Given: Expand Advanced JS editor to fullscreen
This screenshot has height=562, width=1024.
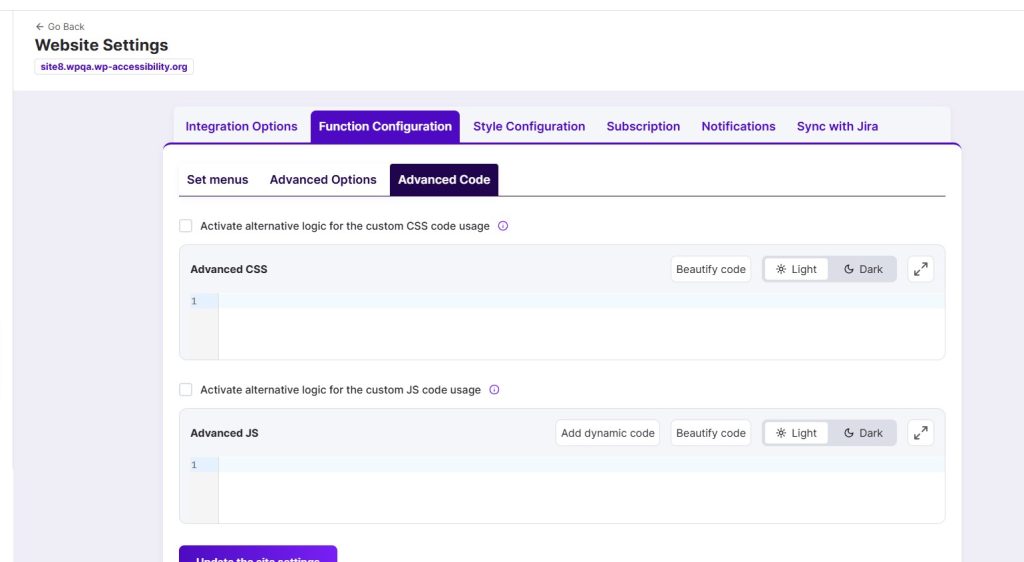Looking at the screenshot, I should coord(920,433).
